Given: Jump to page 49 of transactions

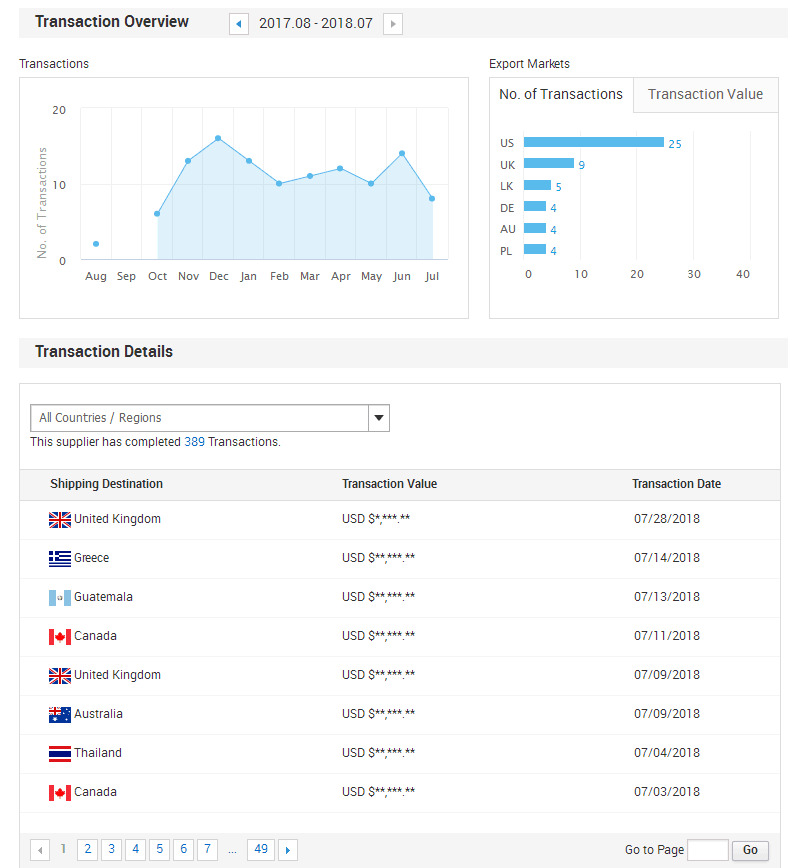Looking at the screenshot, I should pyautogui.click(x=261, y=849).
